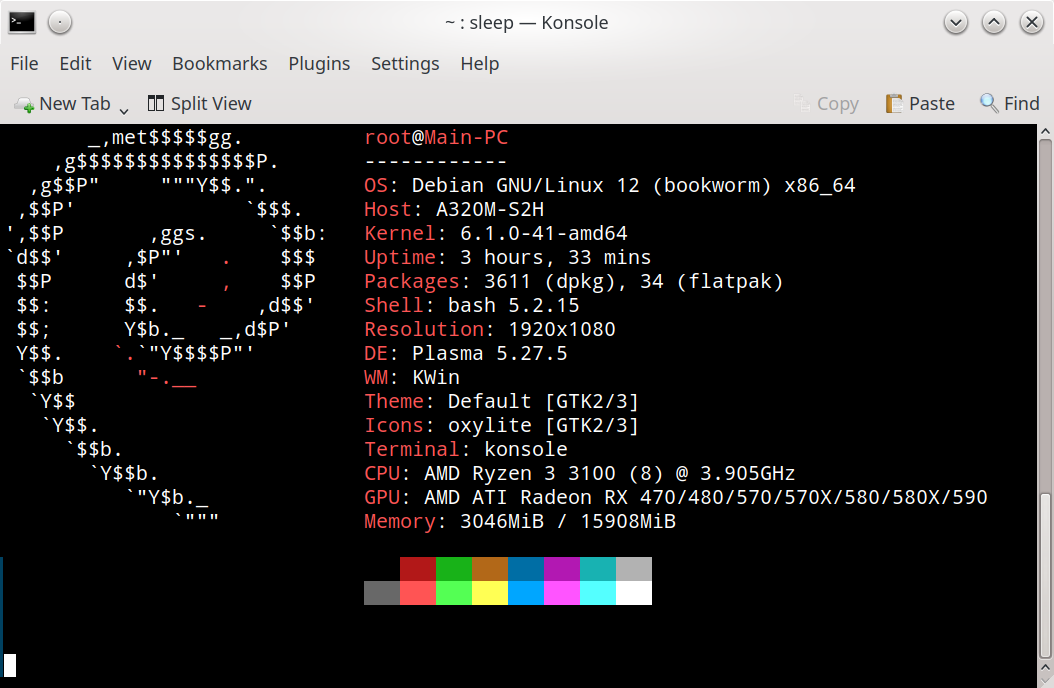Click the white terminal cursor block
Viewport: 1054px width, 688px height.
[x=9, y=665]
